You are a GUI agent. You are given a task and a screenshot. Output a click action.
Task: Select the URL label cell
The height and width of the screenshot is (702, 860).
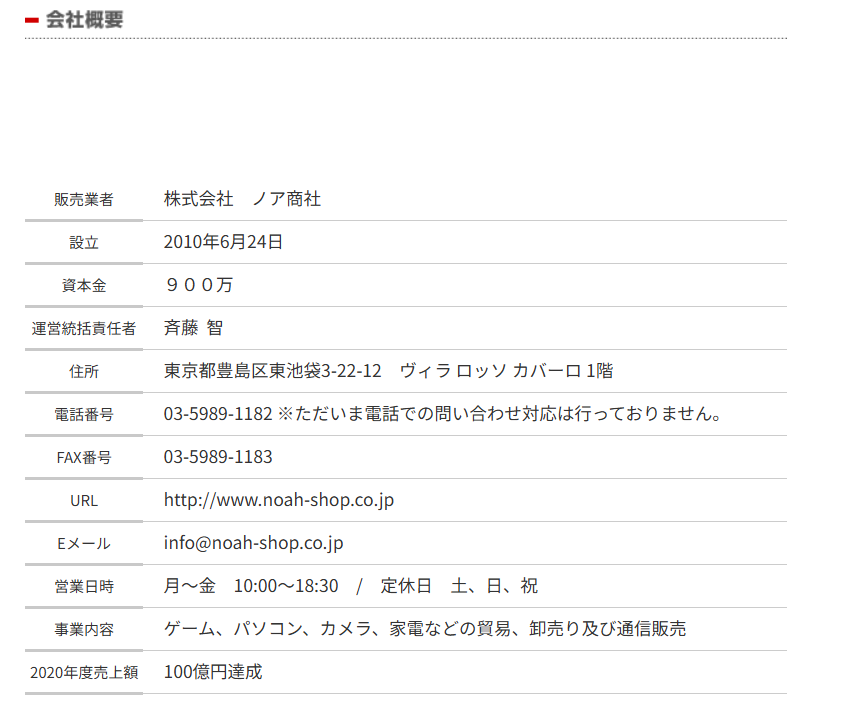84,500
